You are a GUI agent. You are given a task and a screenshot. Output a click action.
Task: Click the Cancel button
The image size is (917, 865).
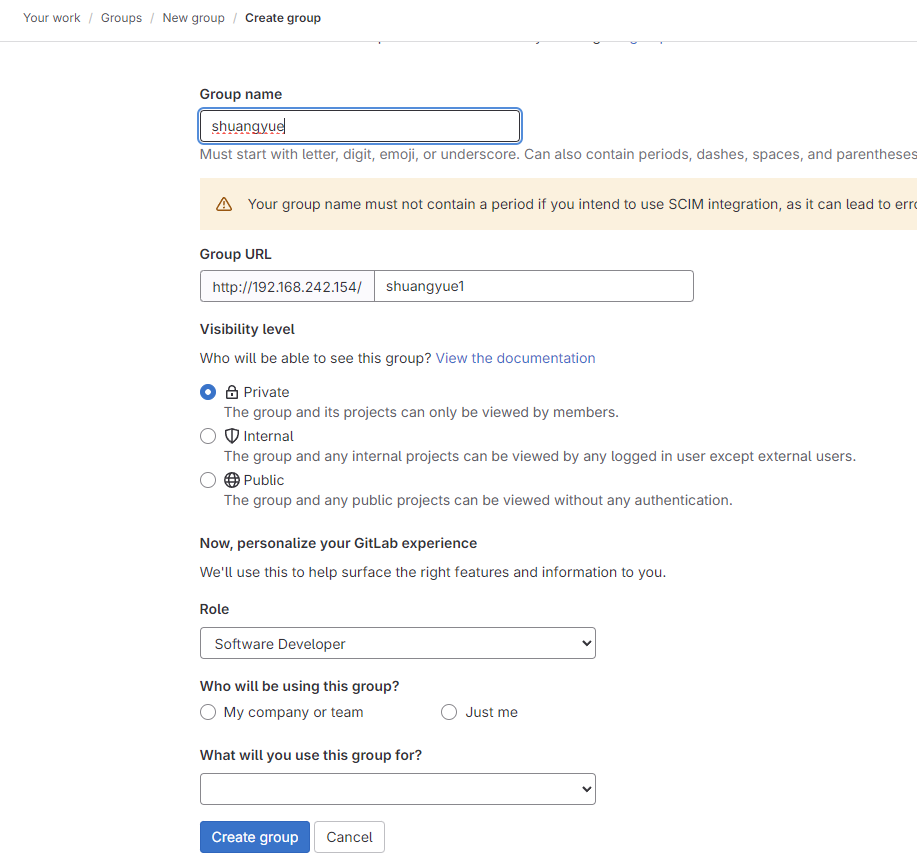349,837
